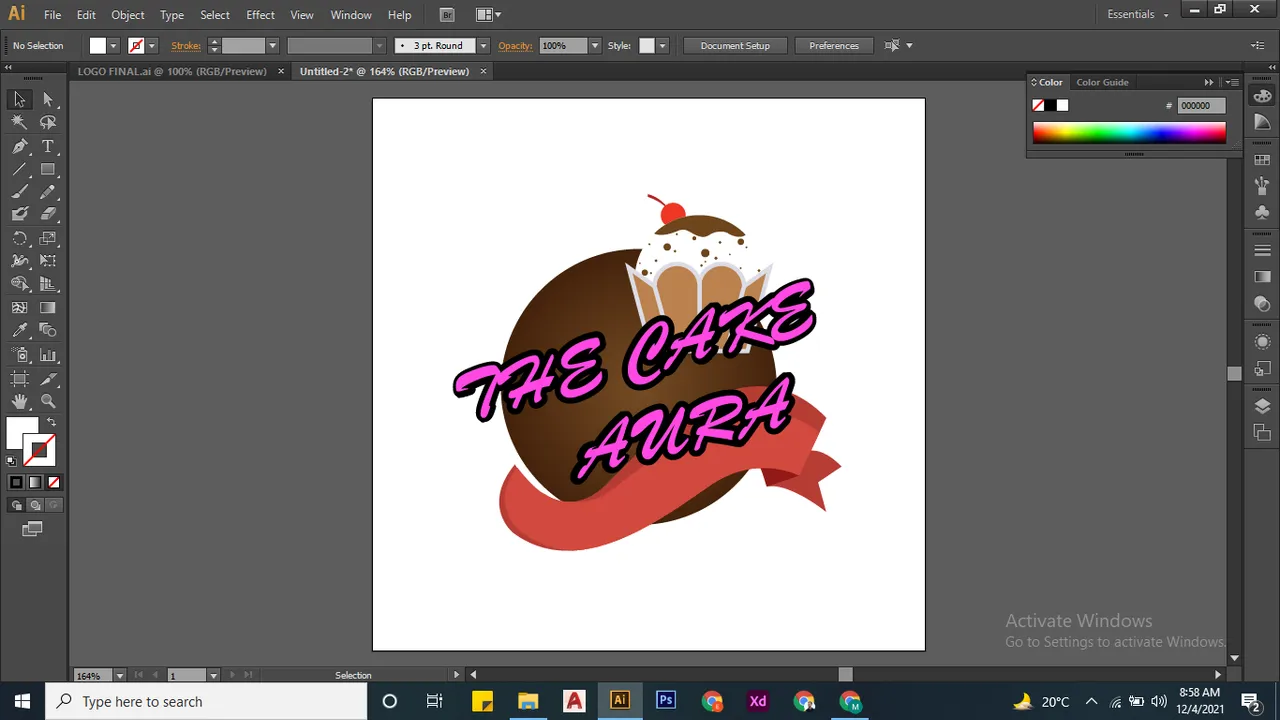This screenshot has height=720, width=1280.
Task: Open the 164% zoom level dropdown
Action: pos(119,675)
